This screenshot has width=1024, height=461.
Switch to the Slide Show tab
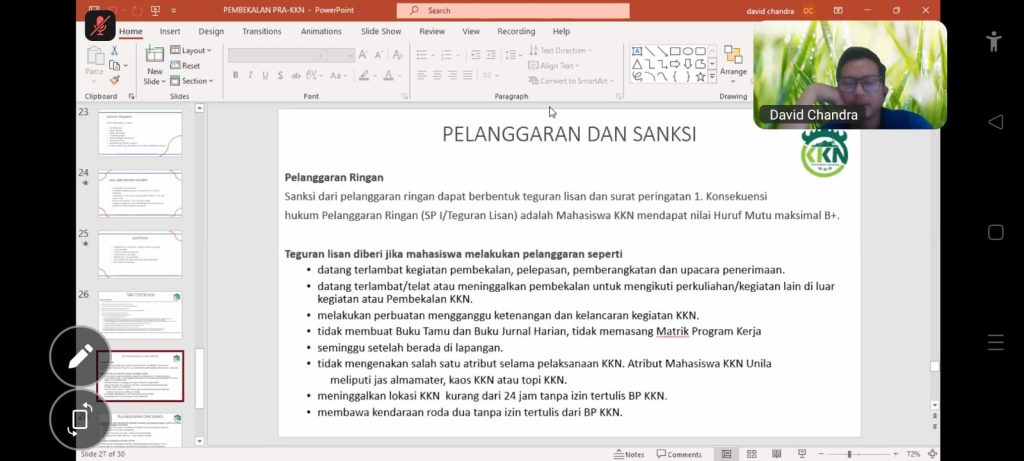tap(381, 31)
